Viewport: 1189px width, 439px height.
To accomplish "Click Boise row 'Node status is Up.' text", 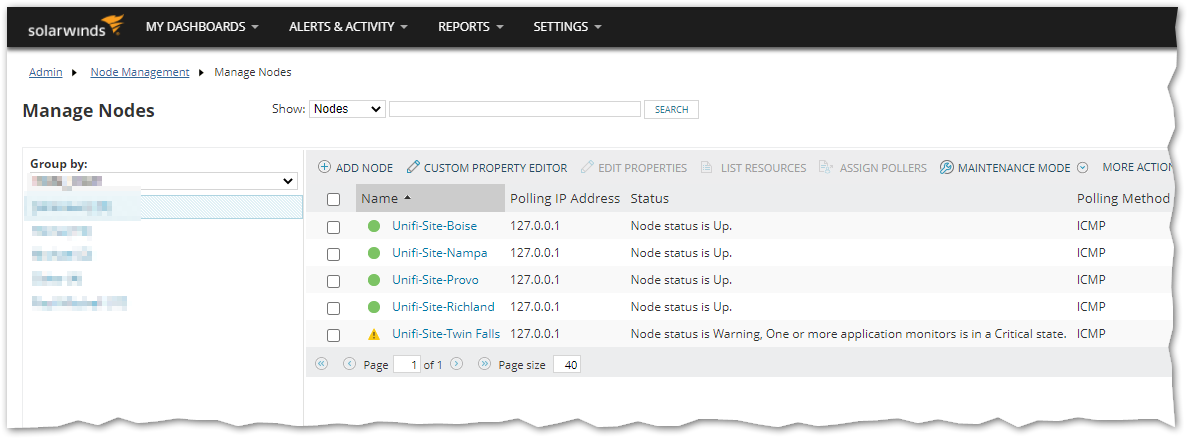I will tap(681, 226).
